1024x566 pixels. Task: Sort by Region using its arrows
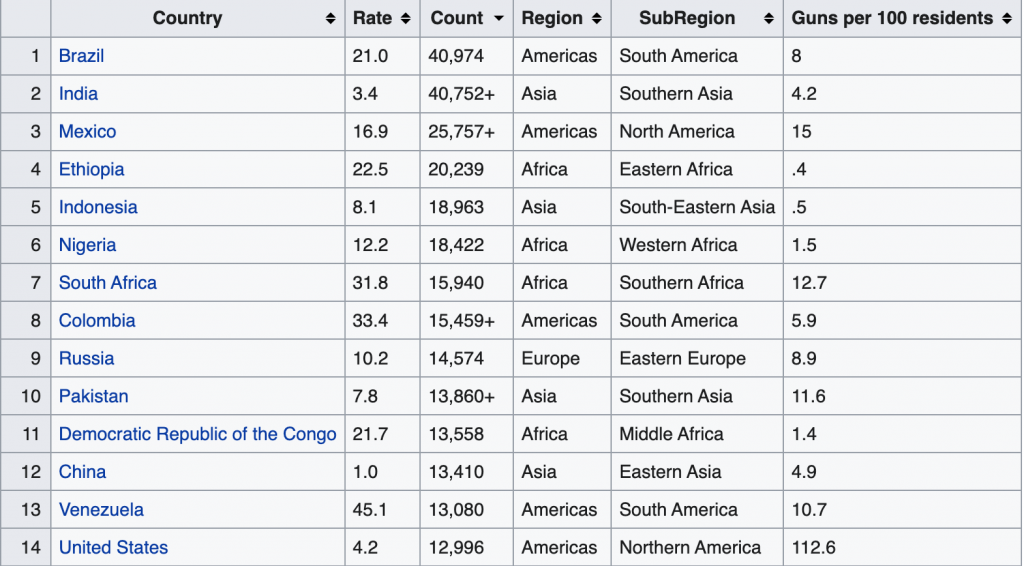pyautogui.click(x=597, y=19)
